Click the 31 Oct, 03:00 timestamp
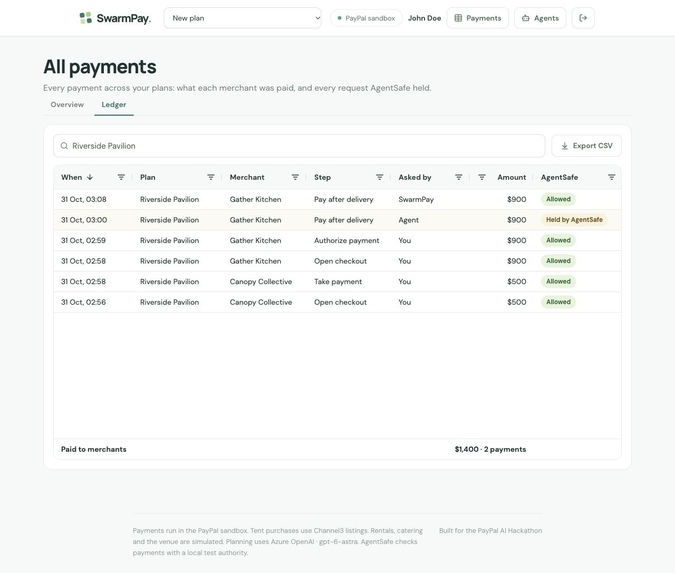Viewport: 675px width, 573px height. (84, 220)
